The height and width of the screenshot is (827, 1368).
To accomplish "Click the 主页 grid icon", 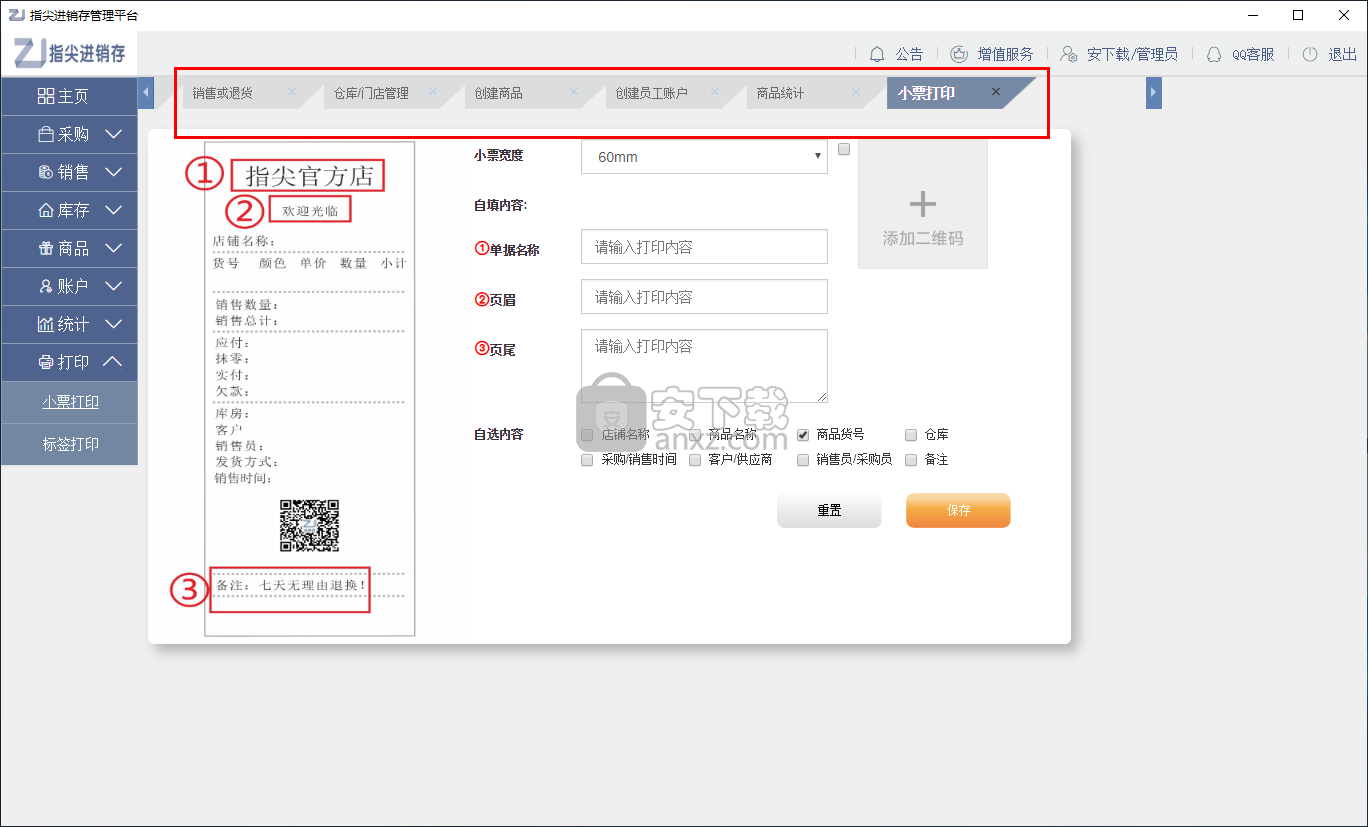I will 46,96.
